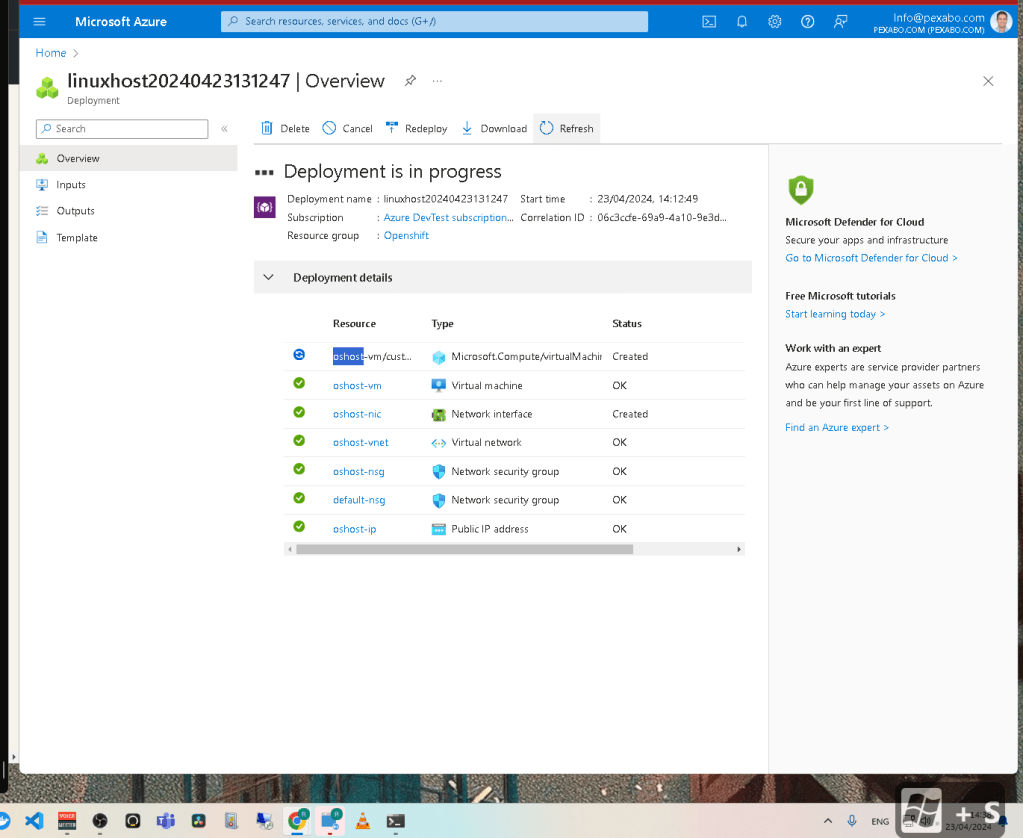Open Microsoft Teams from taskbar

(x=166, y=821)
